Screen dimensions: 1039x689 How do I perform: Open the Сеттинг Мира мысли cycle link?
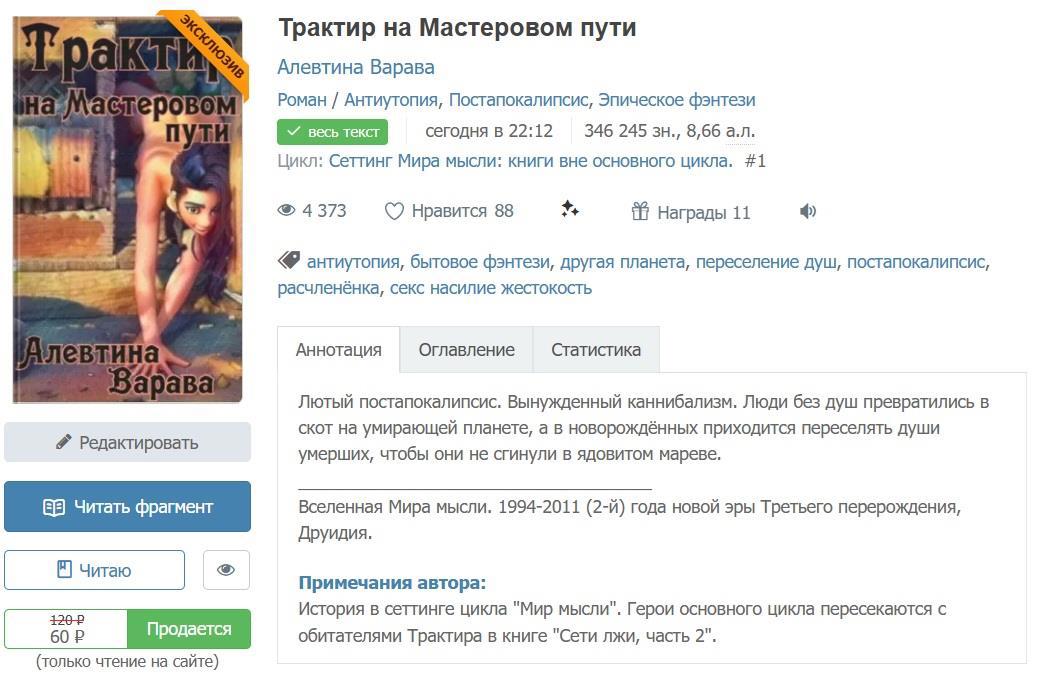(x=531, y=161)
